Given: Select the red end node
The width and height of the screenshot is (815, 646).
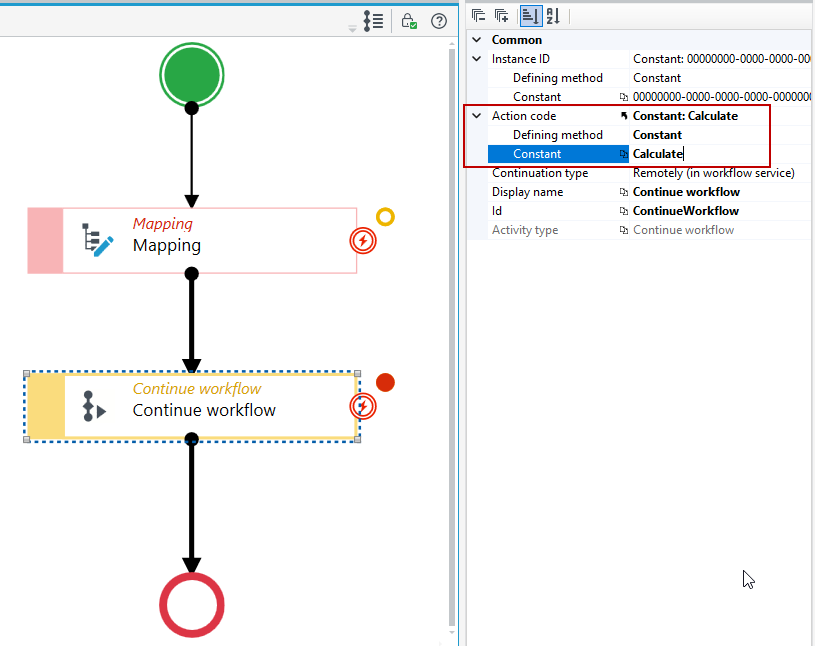Looking at the screenshot, I should tap(192, 605).
